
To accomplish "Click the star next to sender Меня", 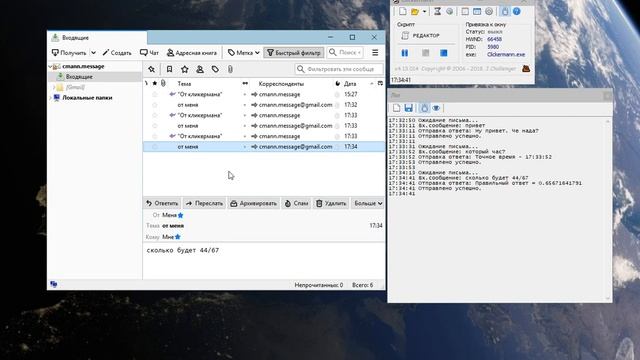I will [181, 215].
